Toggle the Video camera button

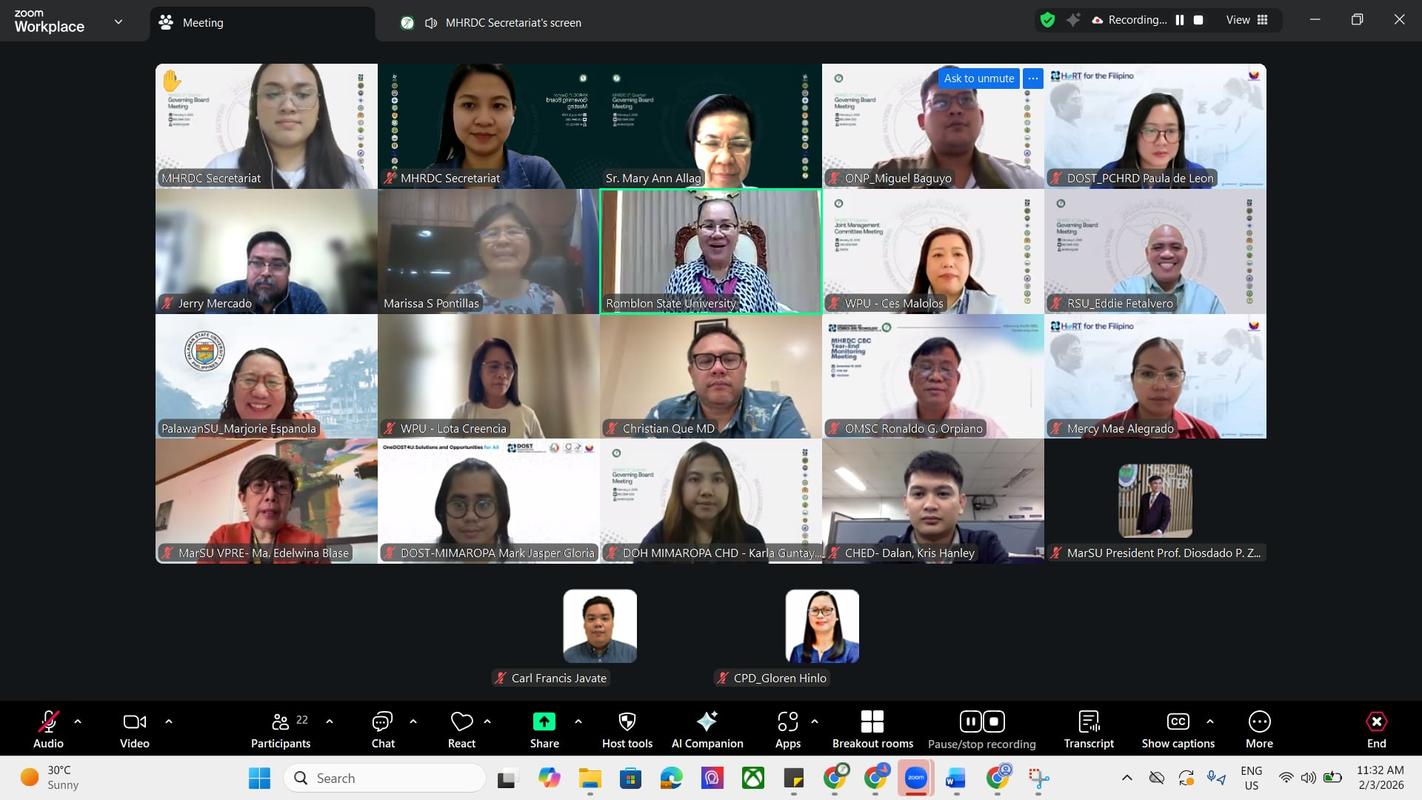click(134, 729)
